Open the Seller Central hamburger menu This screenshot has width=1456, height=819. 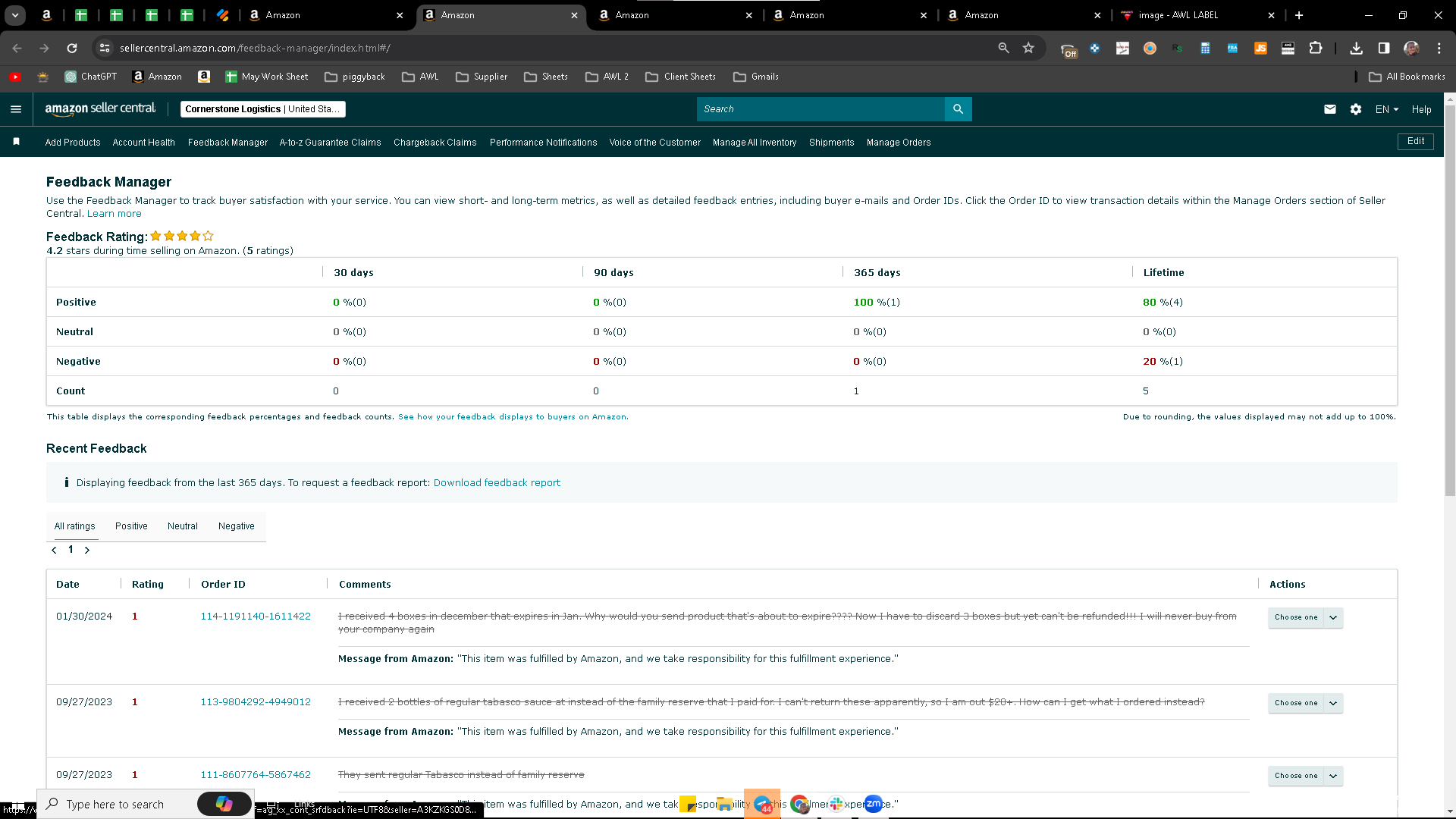pyautogui.click(x=16, y=109)
